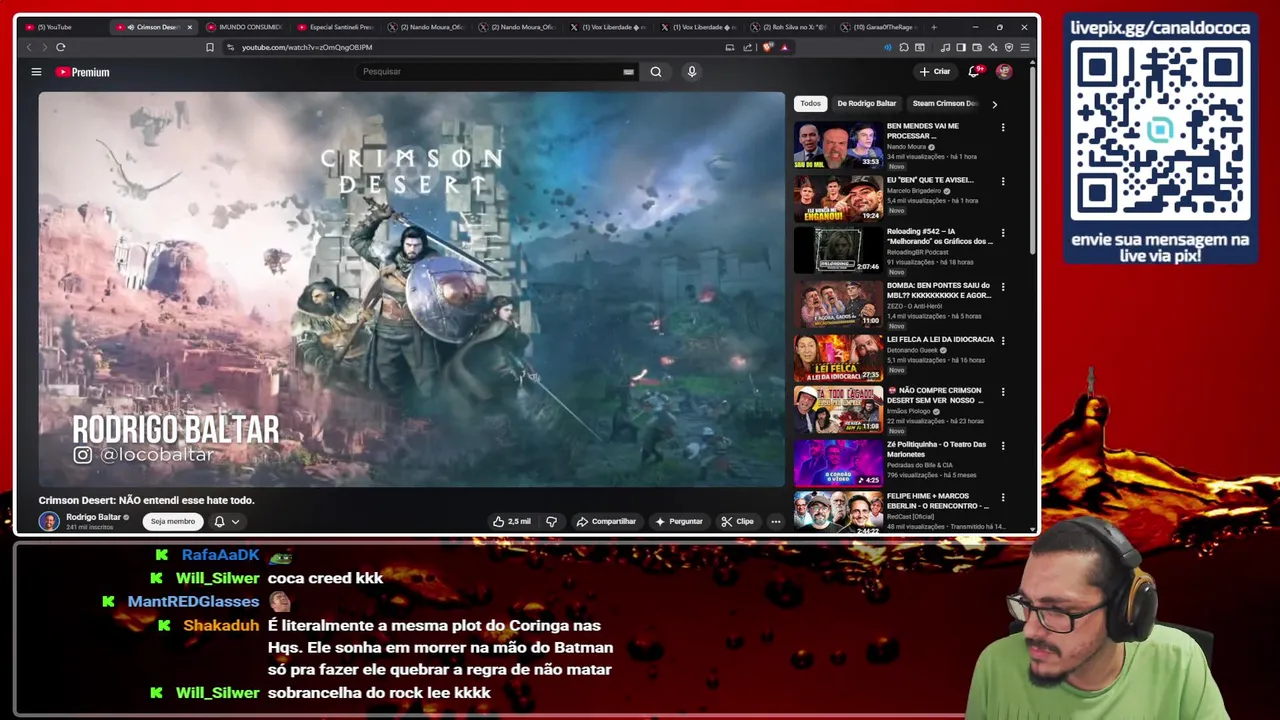Viewport: 1280px width, 720px height.
Task: Select the Steam Crimson Desert filter chip
Action: (x=945, y=103)
